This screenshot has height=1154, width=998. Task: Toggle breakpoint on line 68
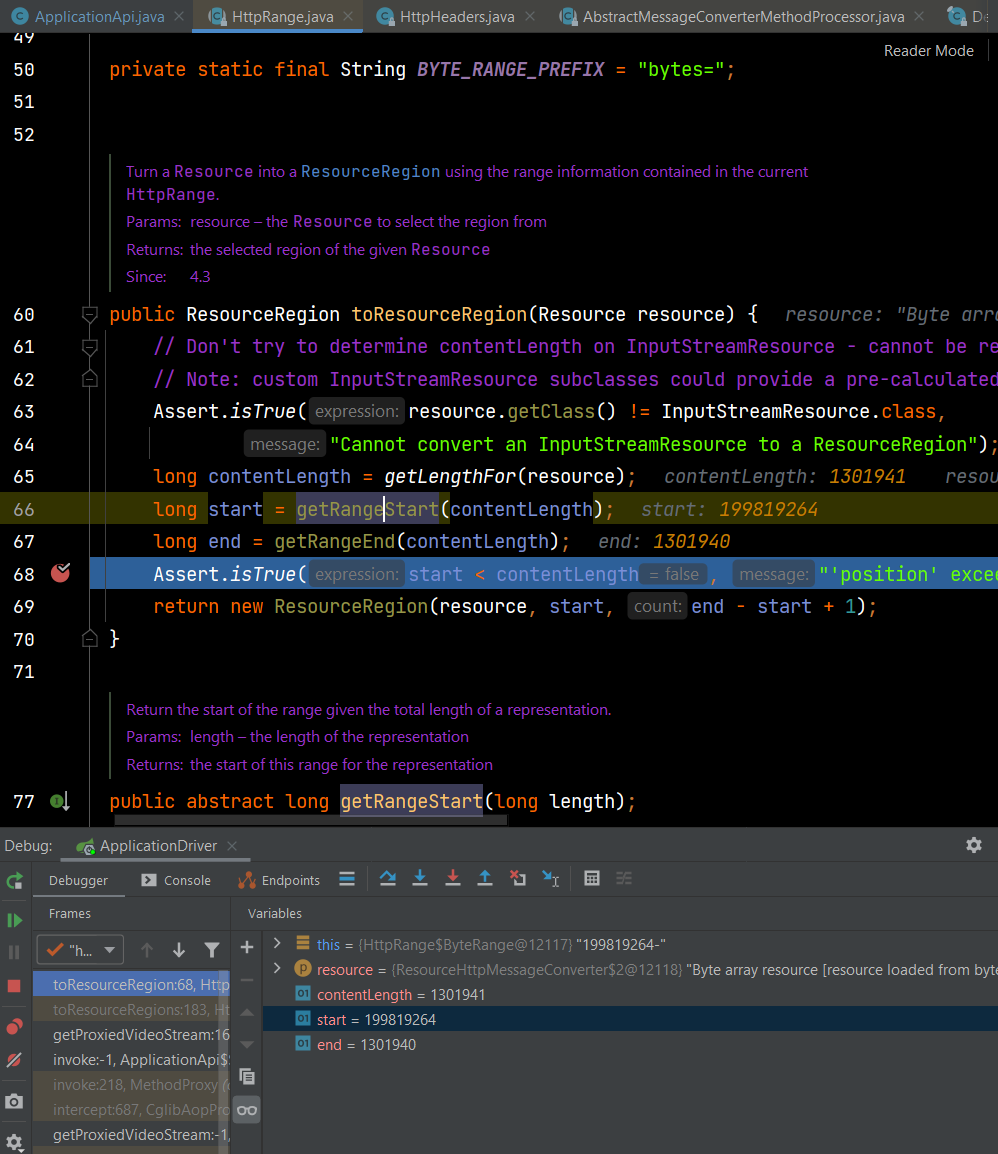click(x=60, y=573)
